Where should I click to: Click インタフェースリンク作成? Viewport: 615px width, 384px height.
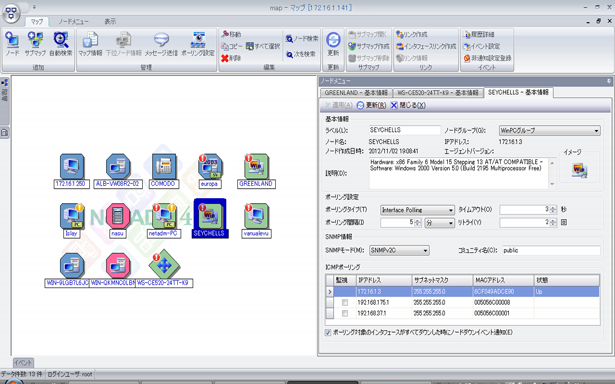pyautogui.click(x=426, y=46)
